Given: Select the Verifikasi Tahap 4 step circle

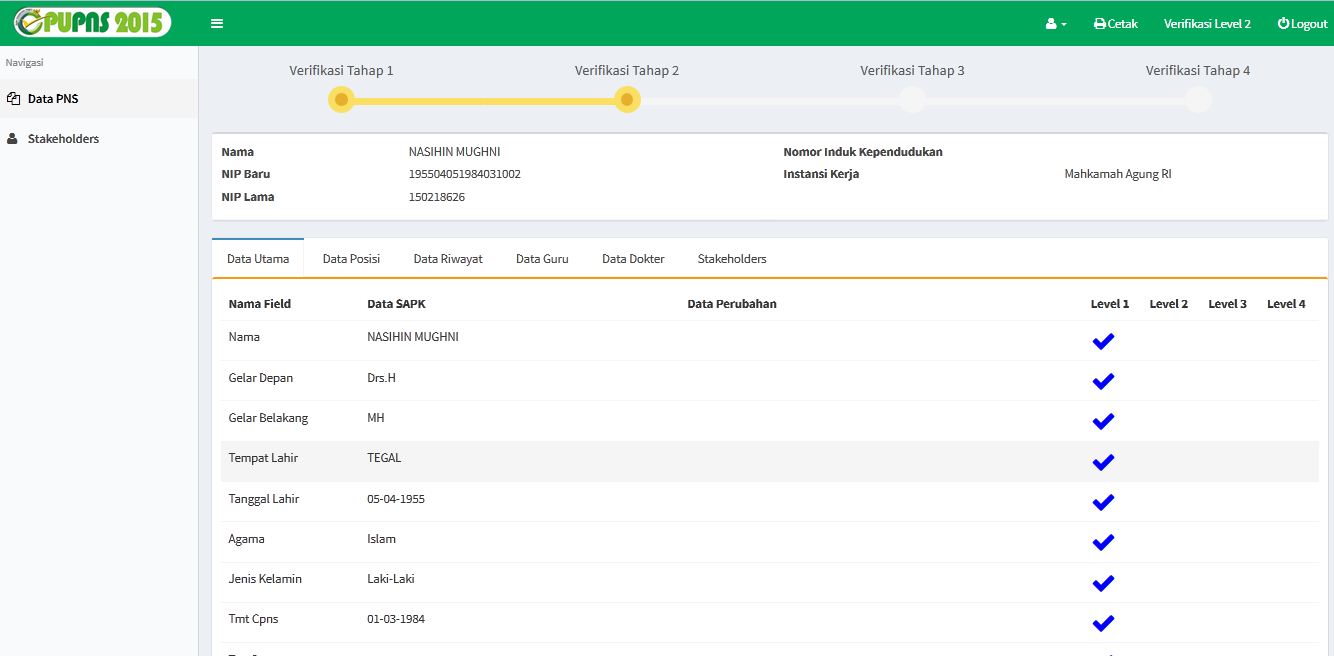Looking at the screenshot, I should (1198, 100).
